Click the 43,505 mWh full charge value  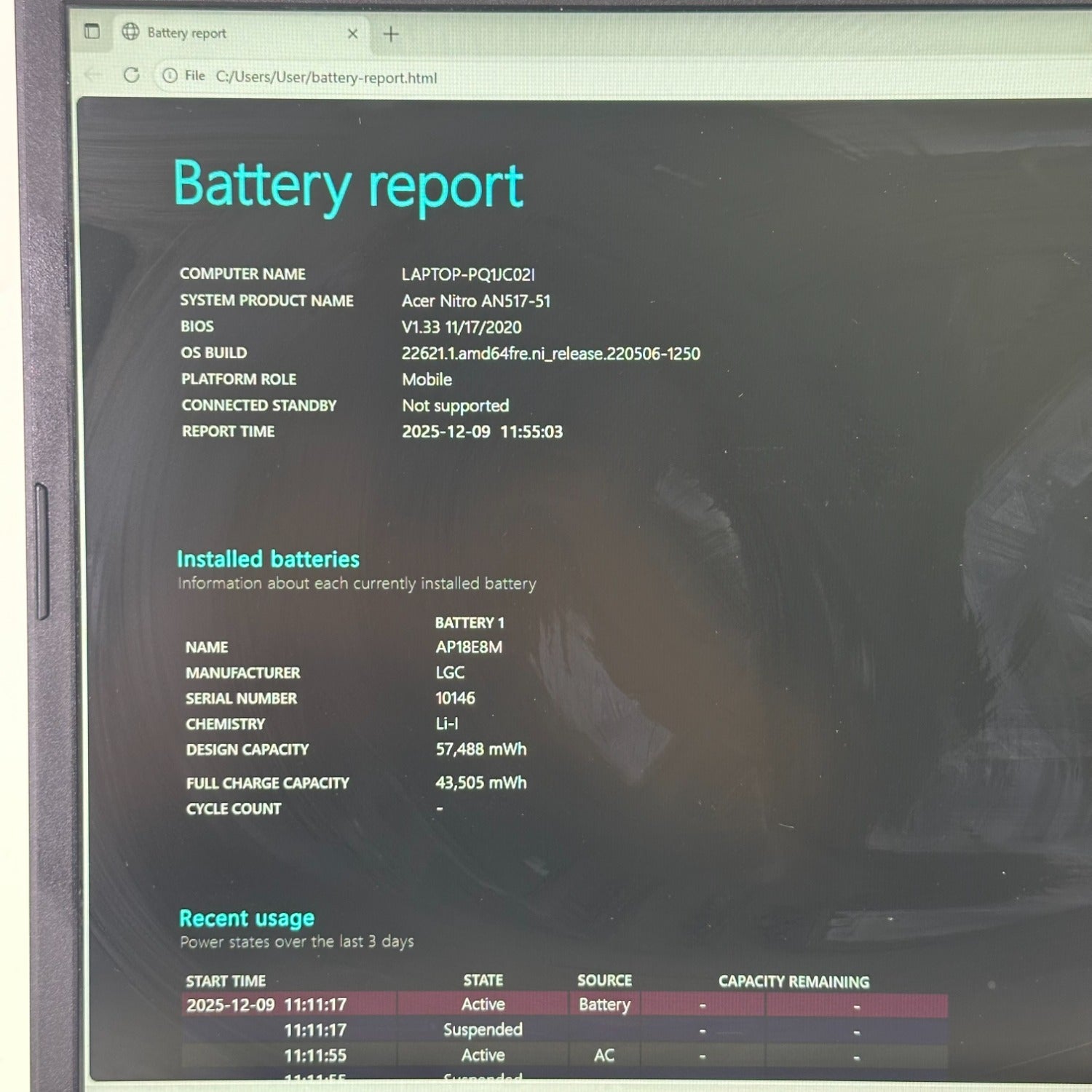(480, 783)
